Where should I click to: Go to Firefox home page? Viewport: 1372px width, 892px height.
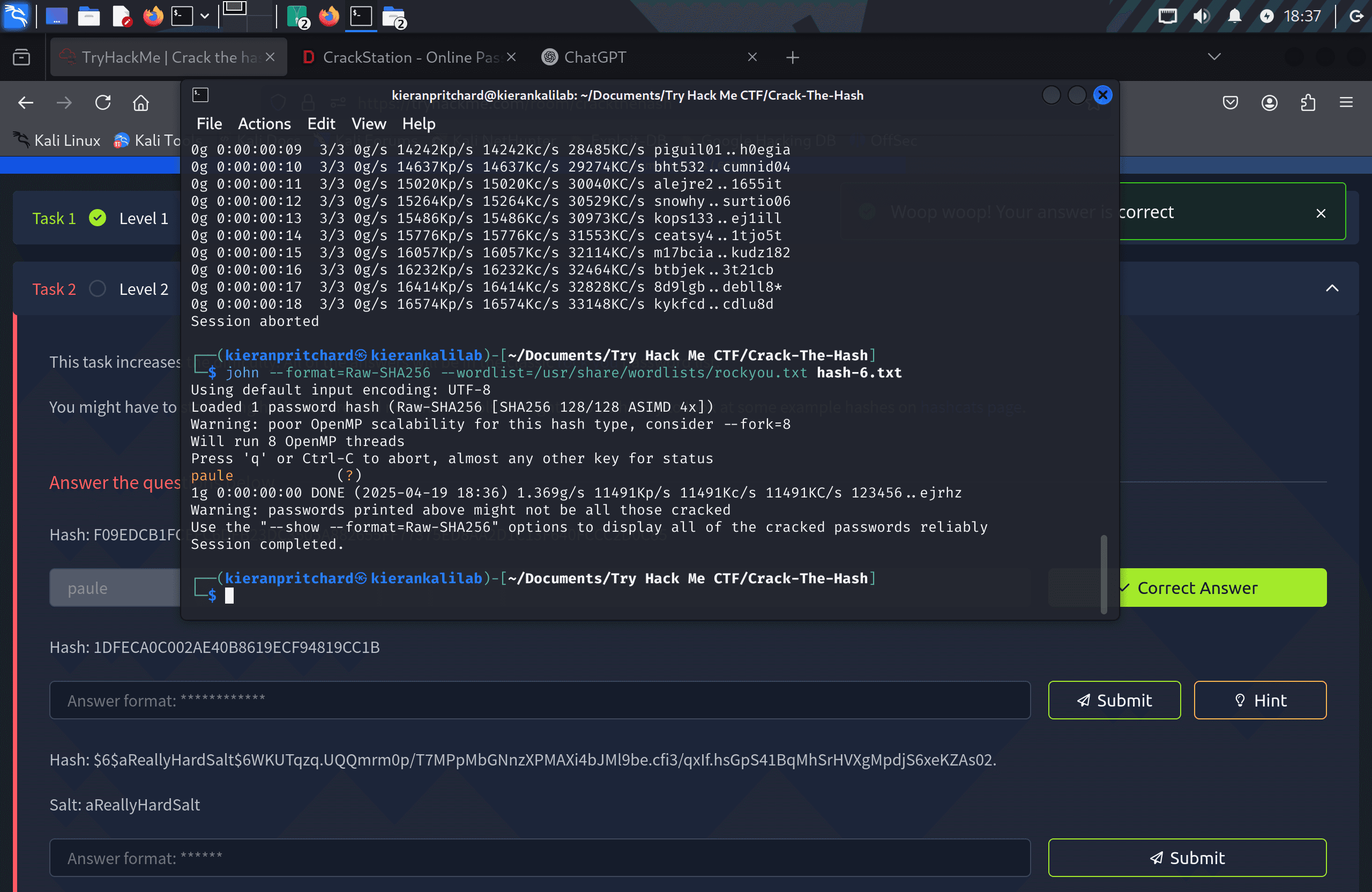click(140, 102)
